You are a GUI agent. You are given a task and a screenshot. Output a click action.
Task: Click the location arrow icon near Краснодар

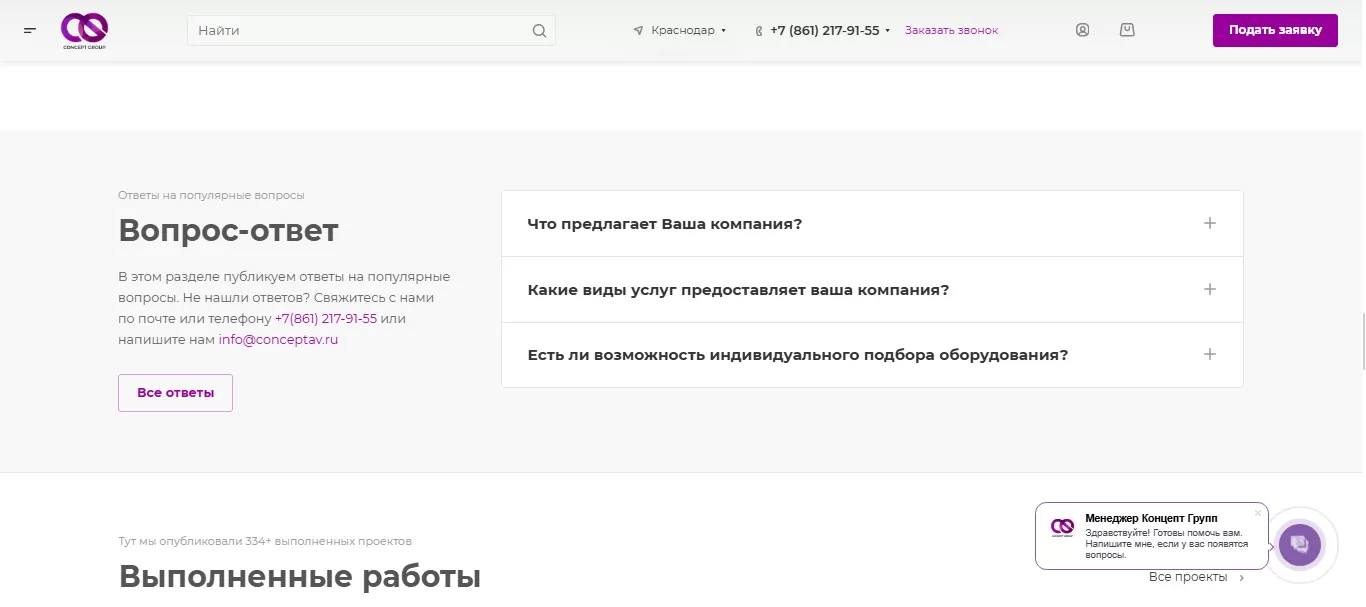pyautogui.click(x=638, y=31)
